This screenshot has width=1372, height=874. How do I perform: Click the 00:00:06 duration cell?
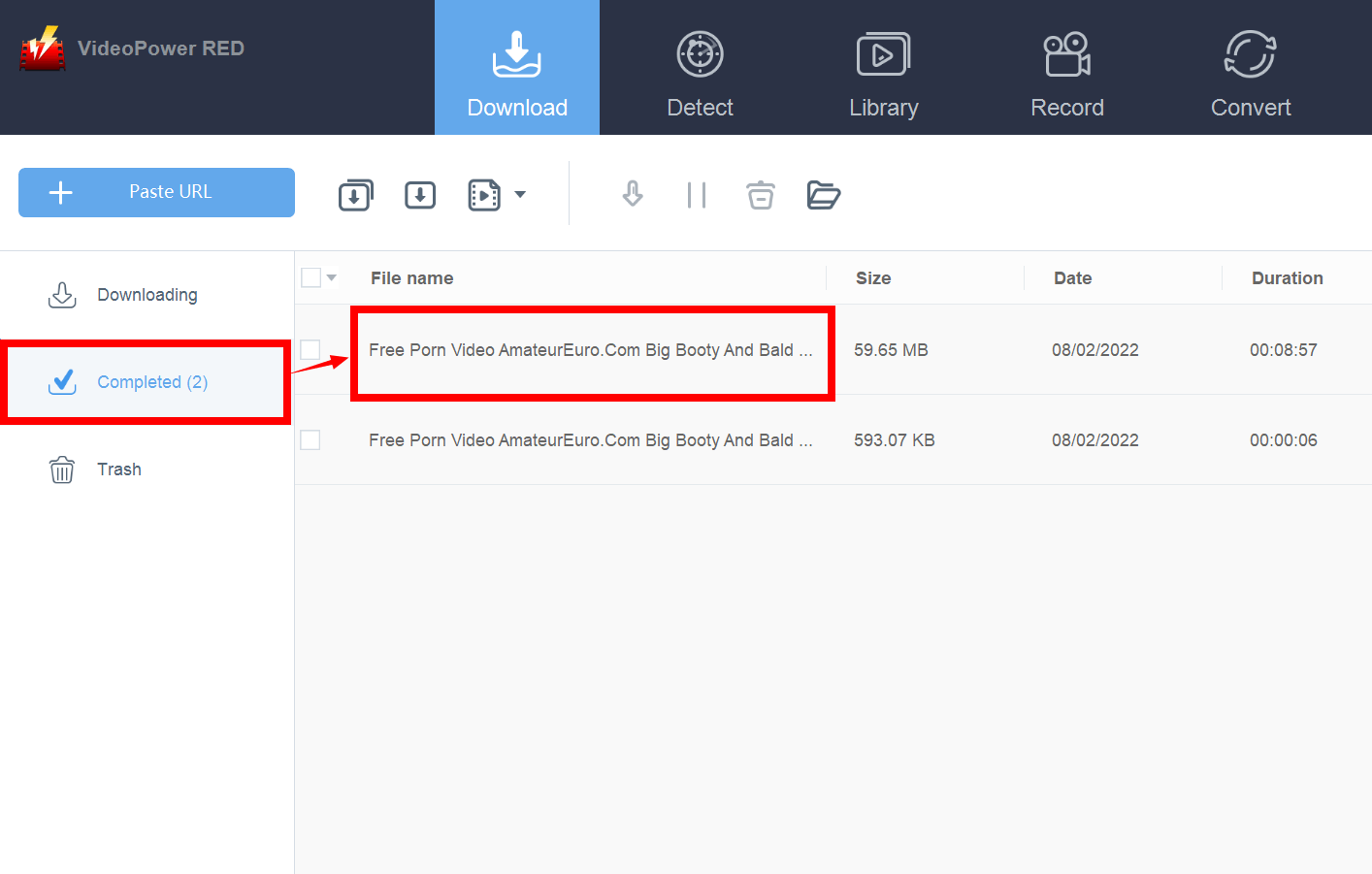coord(1283,440)
